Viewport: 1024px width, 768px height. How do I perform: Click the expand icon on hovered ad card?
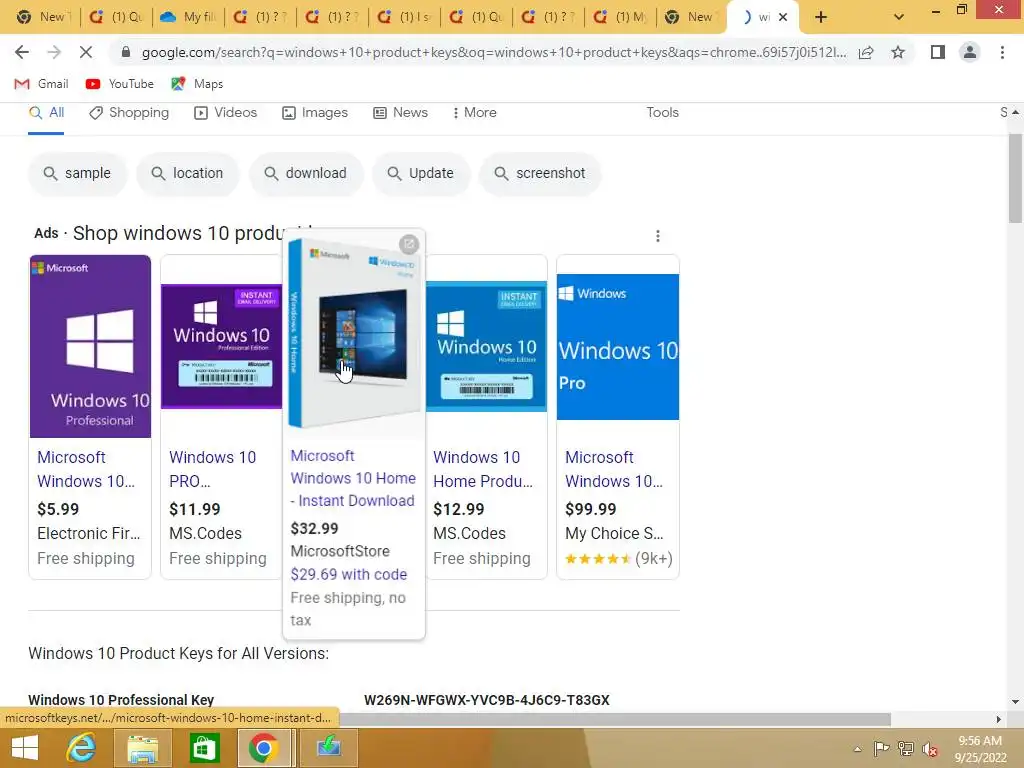409,244
